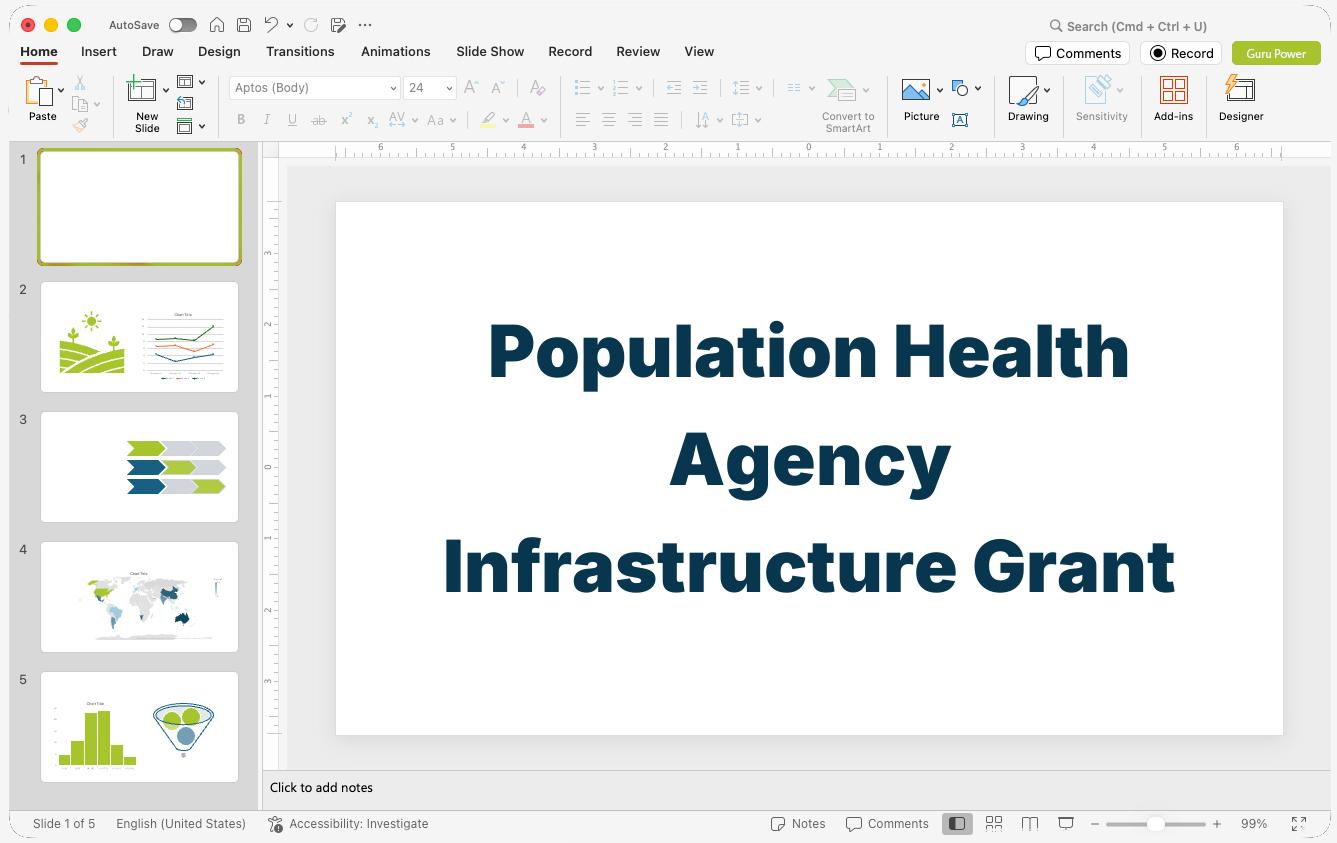Click the zoom slider handle

pyautogui.click(x=1155, y=824)
